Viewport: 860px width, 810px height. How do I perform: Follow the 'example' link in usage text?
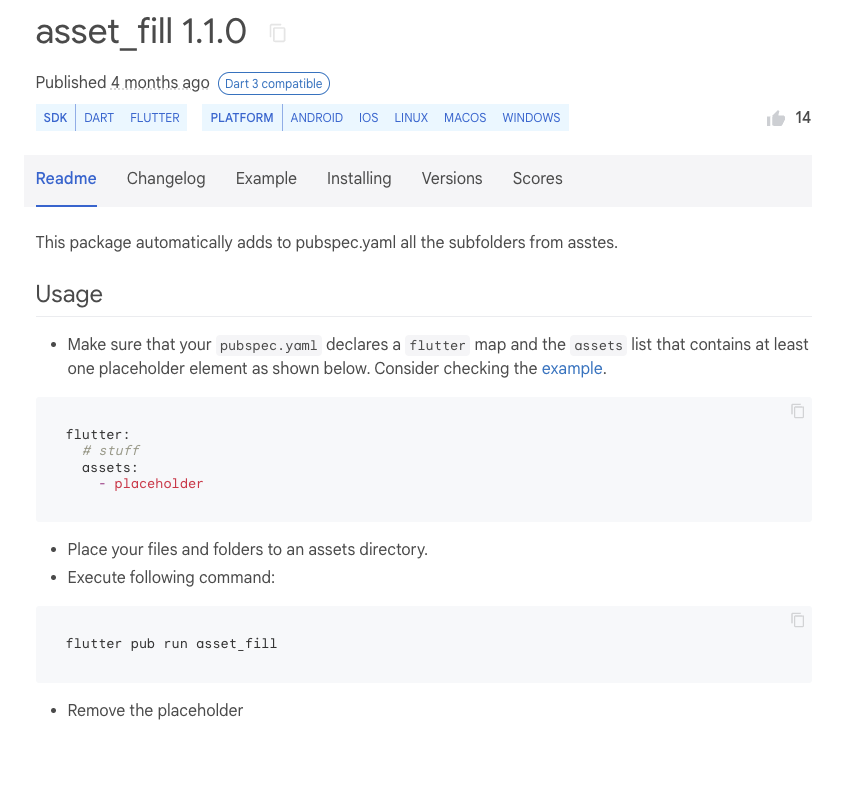(572, 369)
